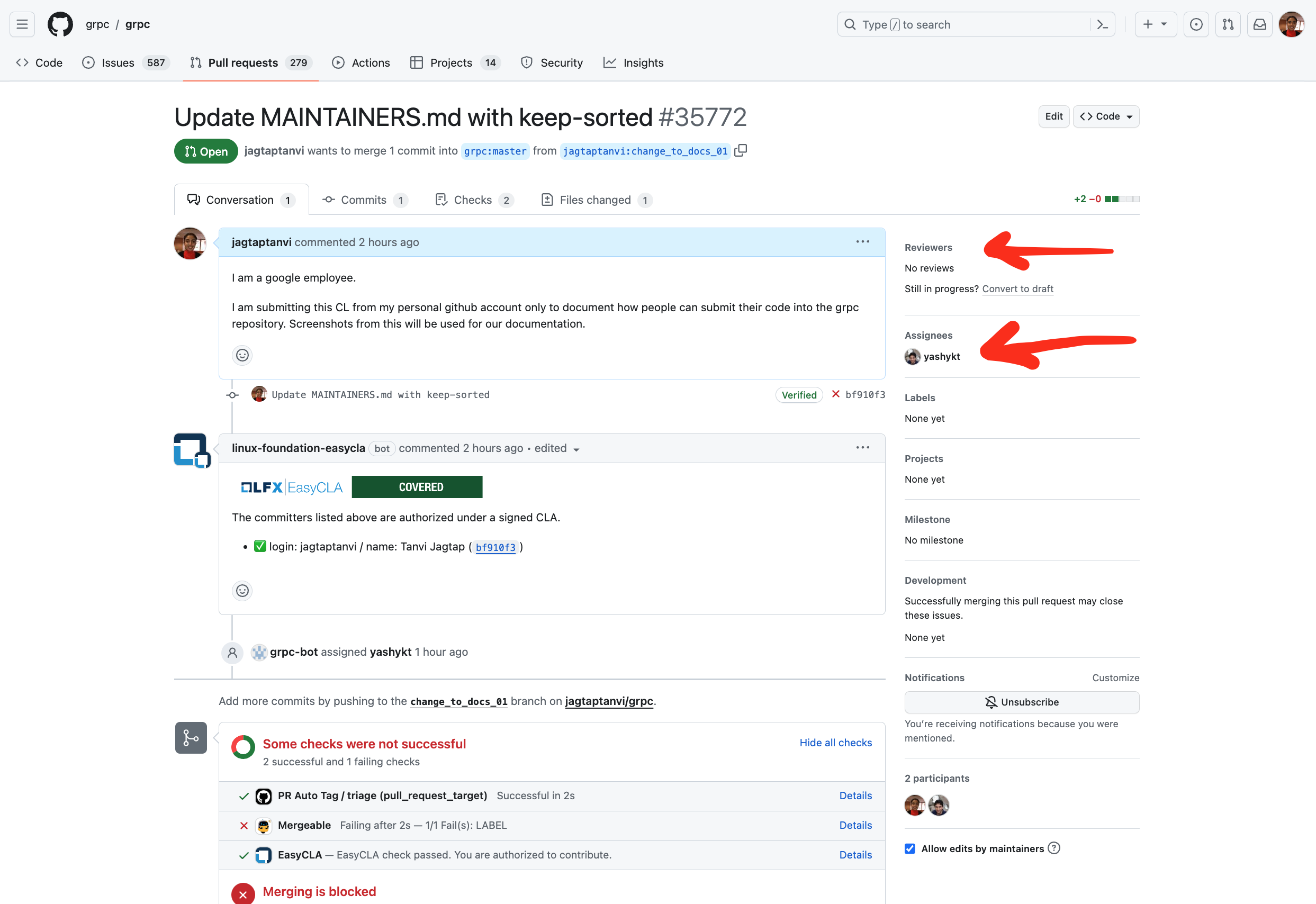This screenshot has height=904, width=1316.
Task: Click the Hide all checks link
Action: click(836, 742)
